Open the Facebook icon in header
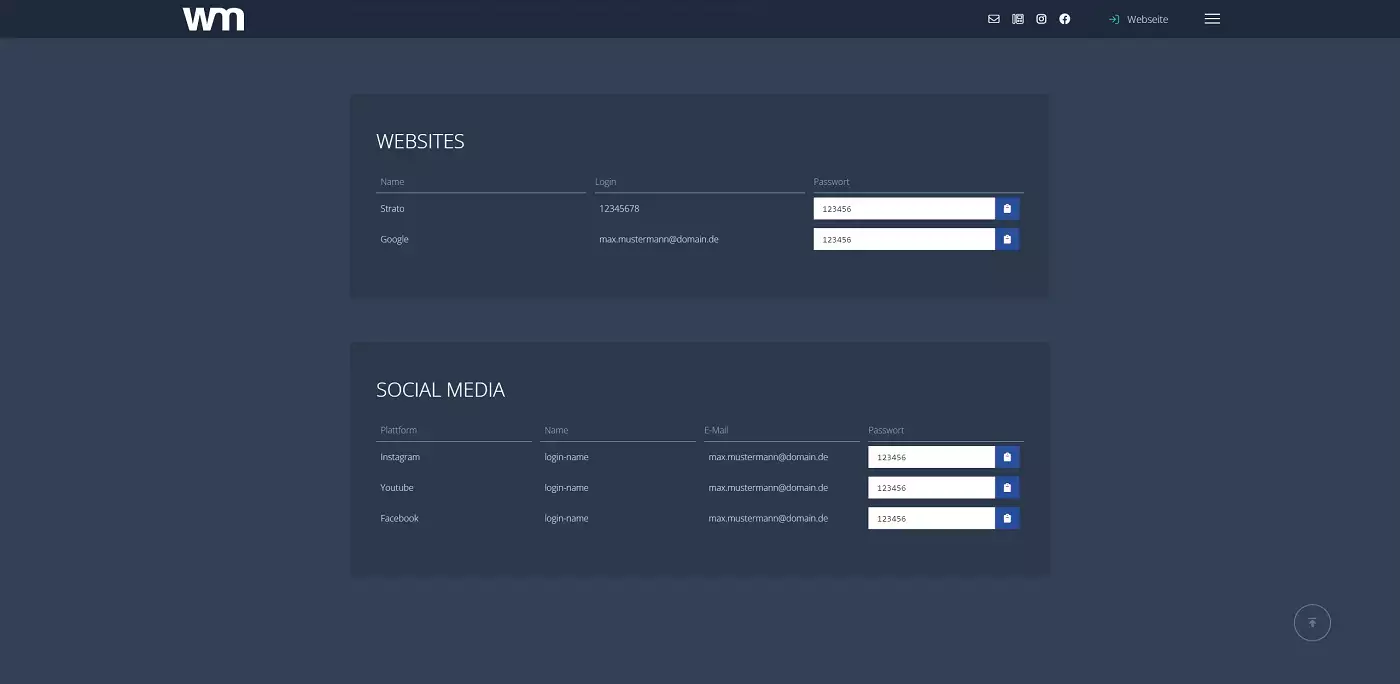Viewport: 1400px width, 684px height. 1065,19
